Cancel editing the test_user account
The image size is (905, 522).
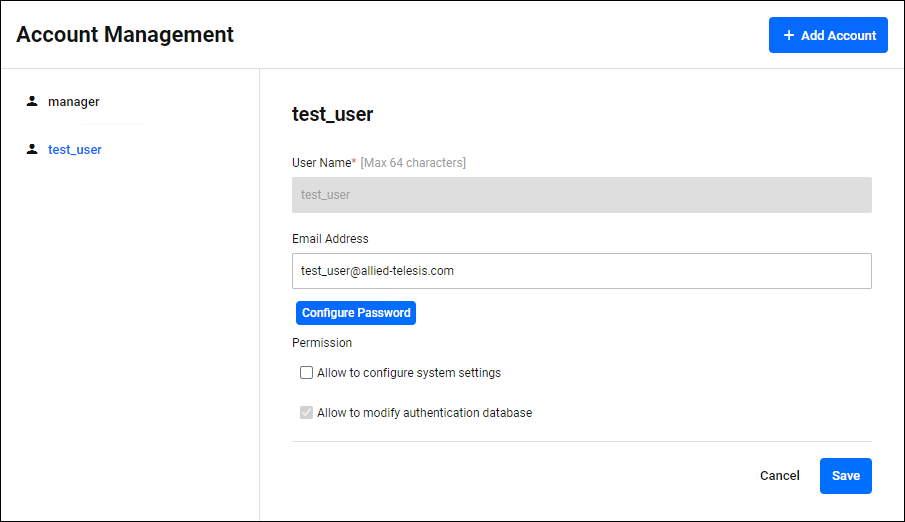click(x=779, y=476)
